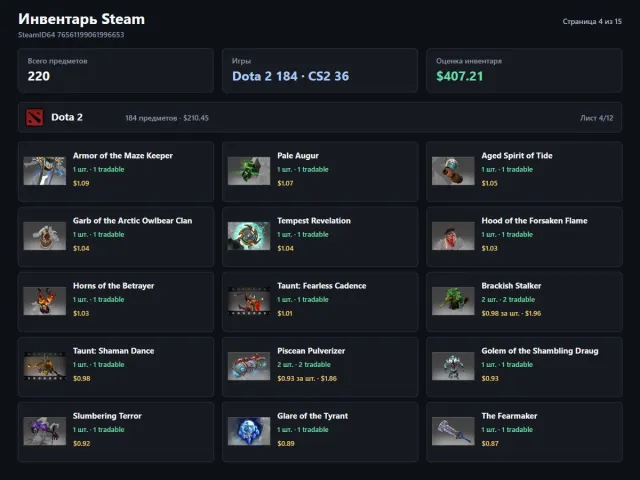Click Piscean Pulverizer price $0.93 за шт. · $1.86
The height and width of the screenshot is (480, 640).
(x=307, y=378)
